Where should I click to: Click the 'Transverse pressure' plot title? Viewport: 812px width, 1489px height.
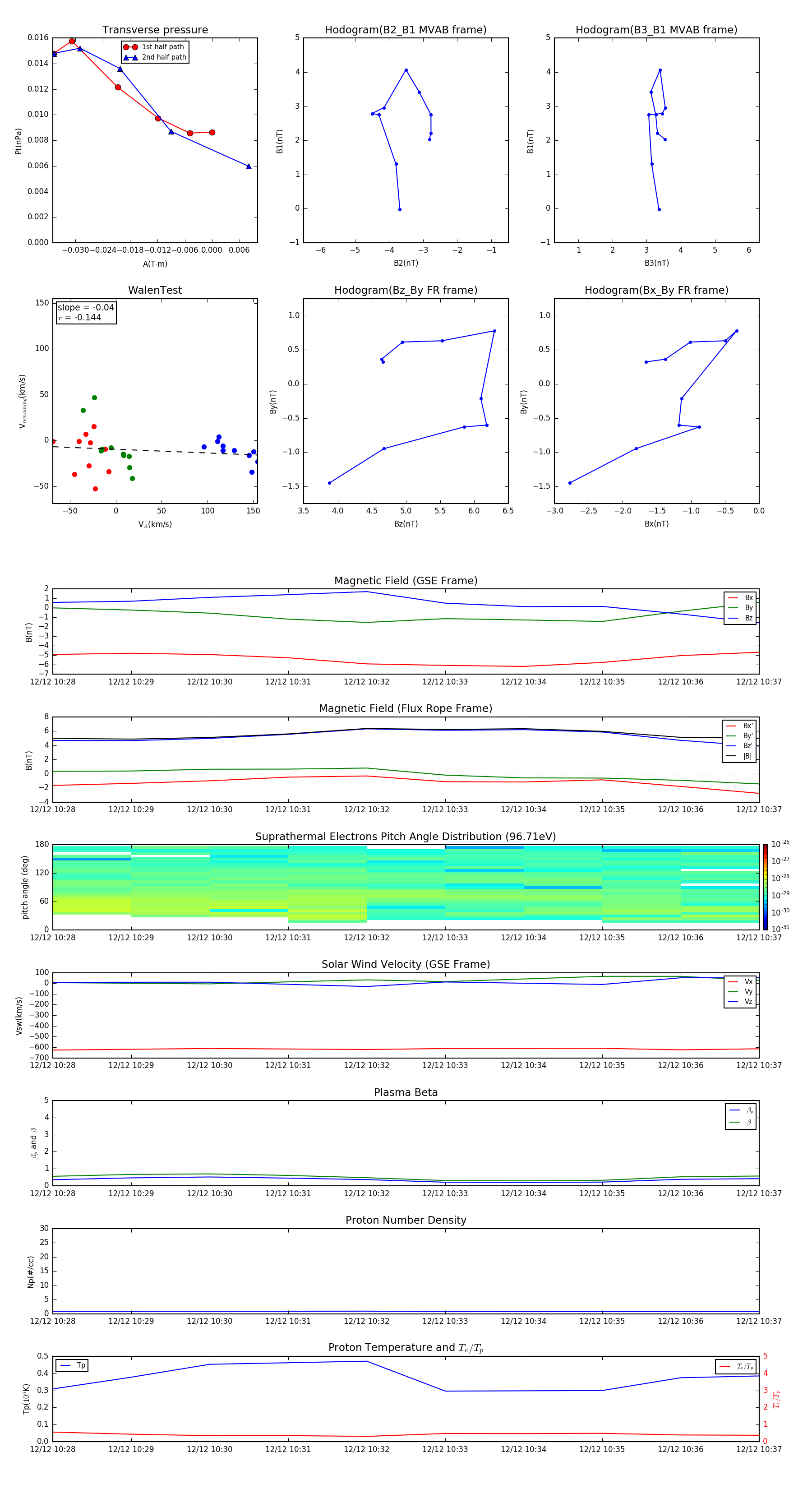155,30
